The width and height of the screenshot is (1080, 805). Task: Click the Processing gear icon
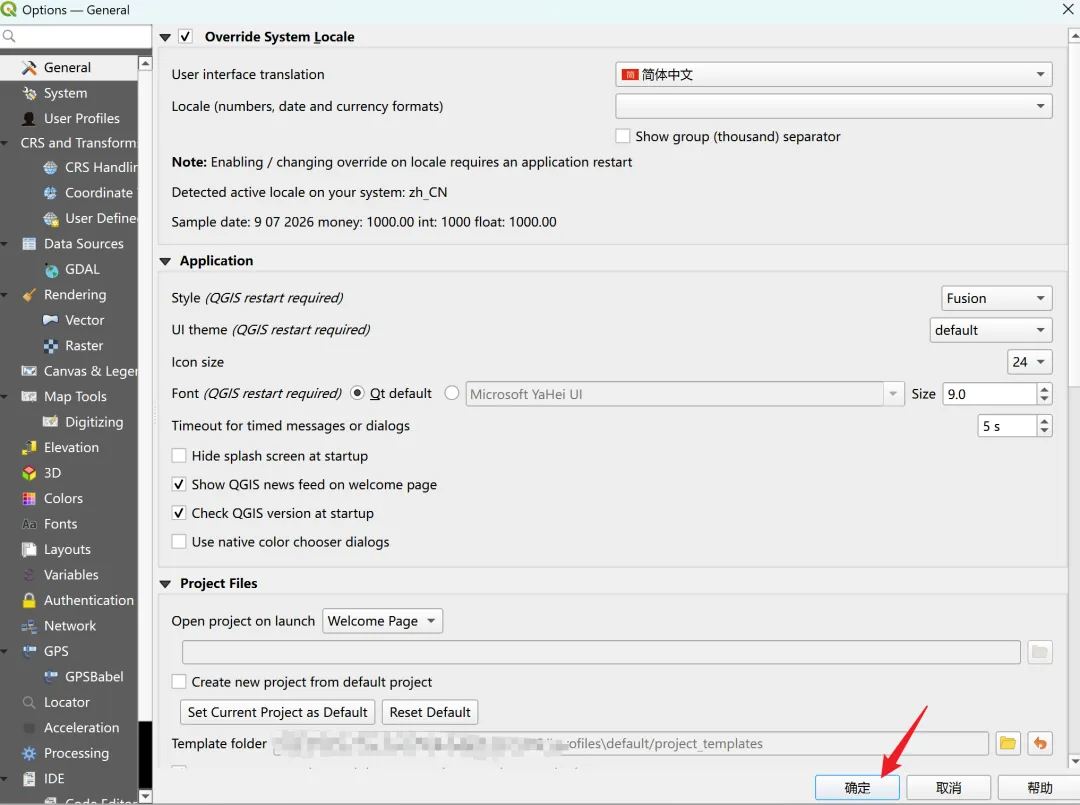tap(29, 753)
